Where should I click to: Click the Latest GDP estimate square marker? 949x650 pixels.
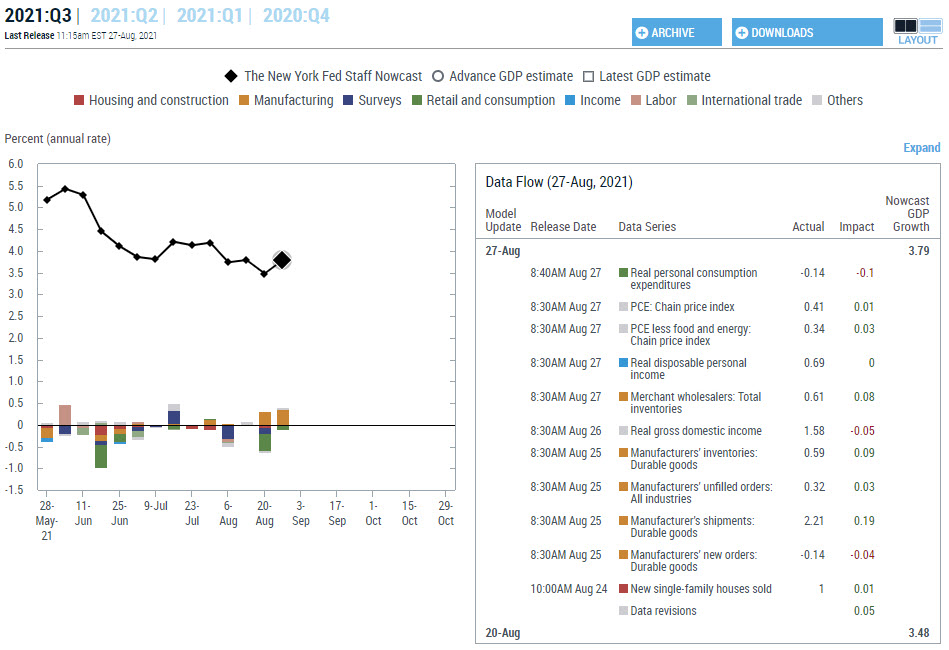point(589,76)
